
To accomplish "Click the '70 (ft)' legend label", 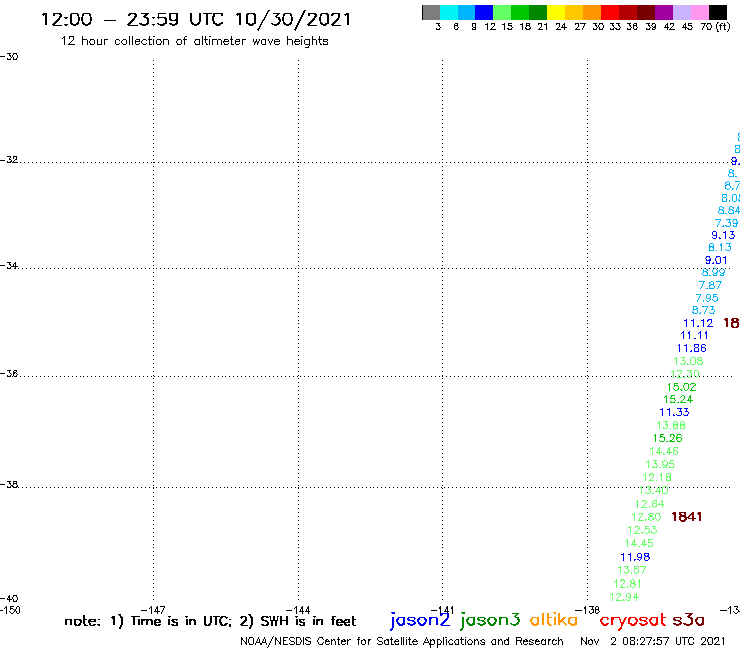I will click(715, 27).
